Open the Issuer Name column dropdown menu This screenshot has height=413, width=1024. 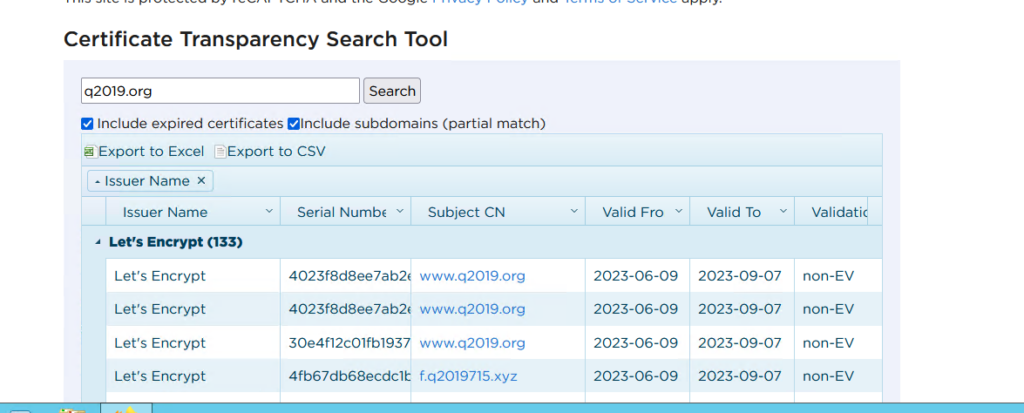tap(268, 212)
